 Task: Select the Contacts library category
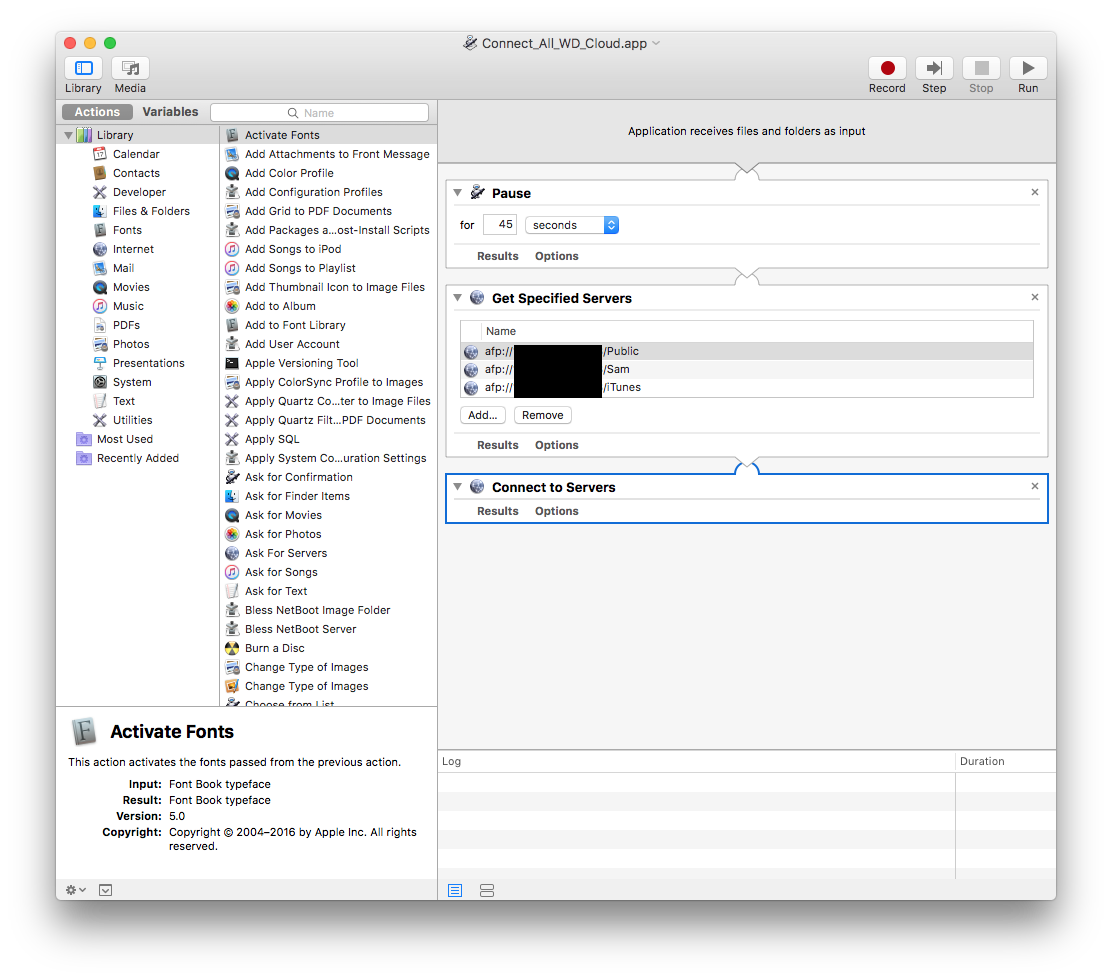point(136,173)
